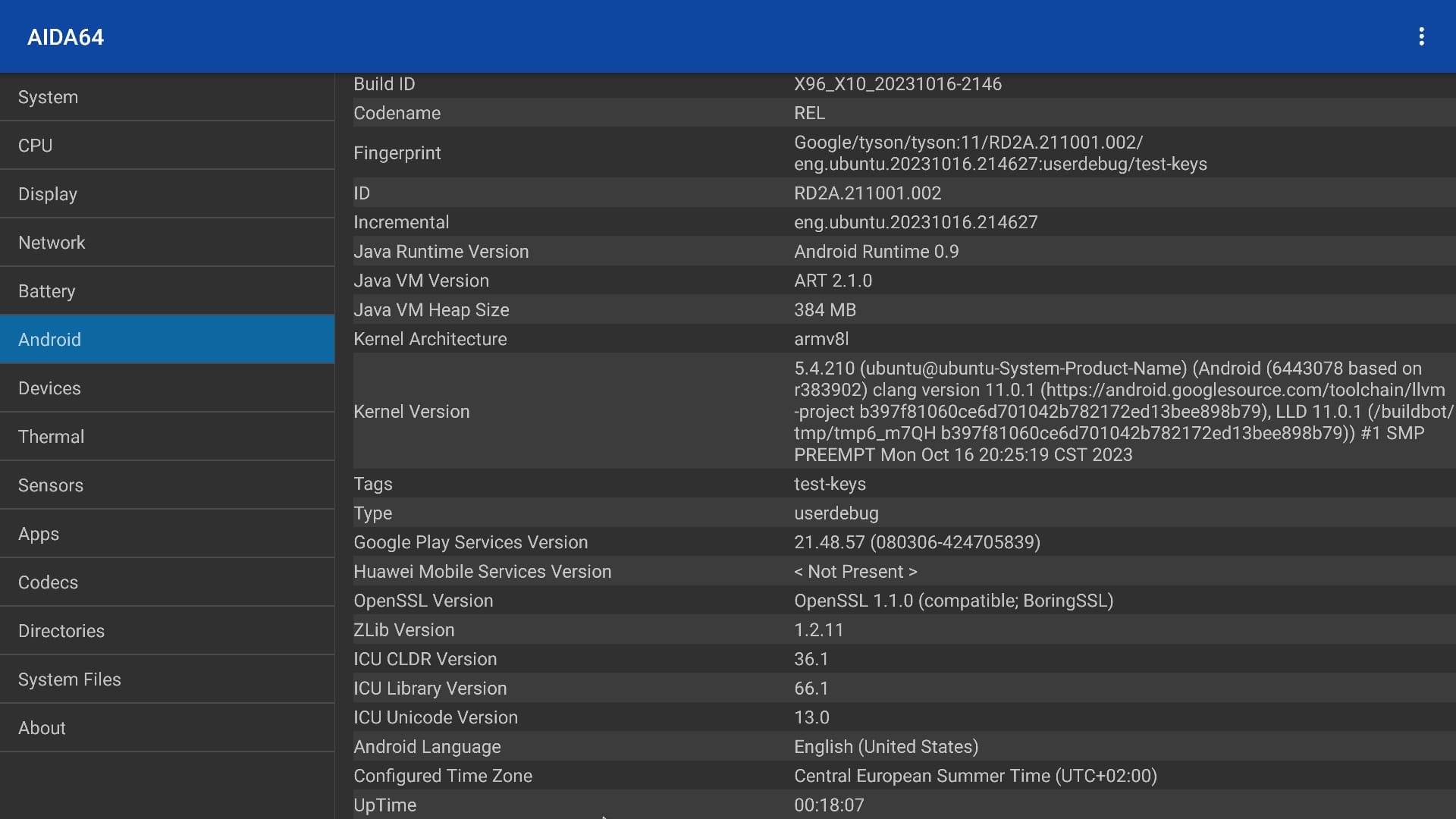Screen dimensions: 1456x819
Task: Open the overflow menu
Action: click(x=1423, y=36)
